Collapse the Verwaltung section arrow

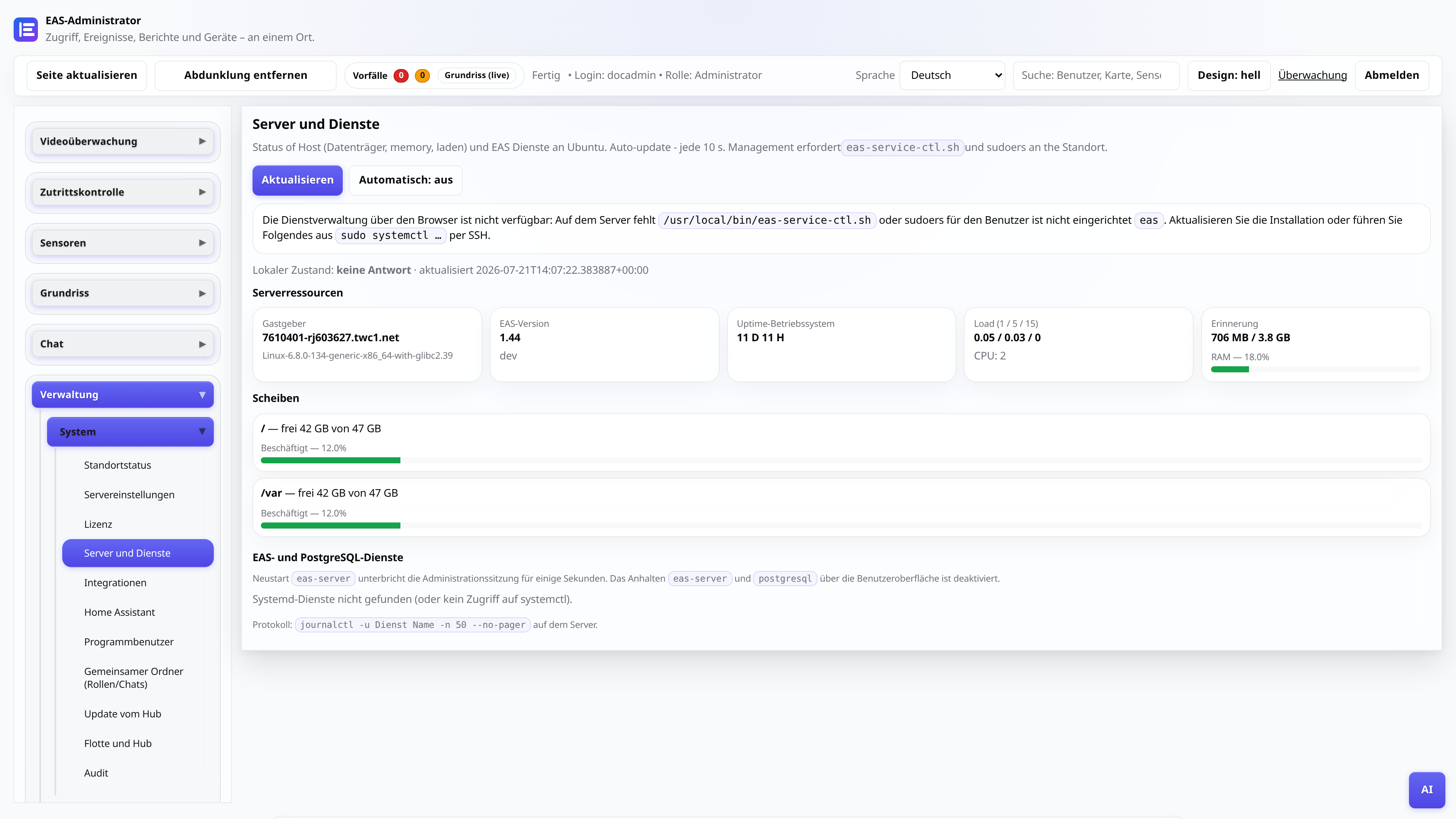tap(202, 394)
